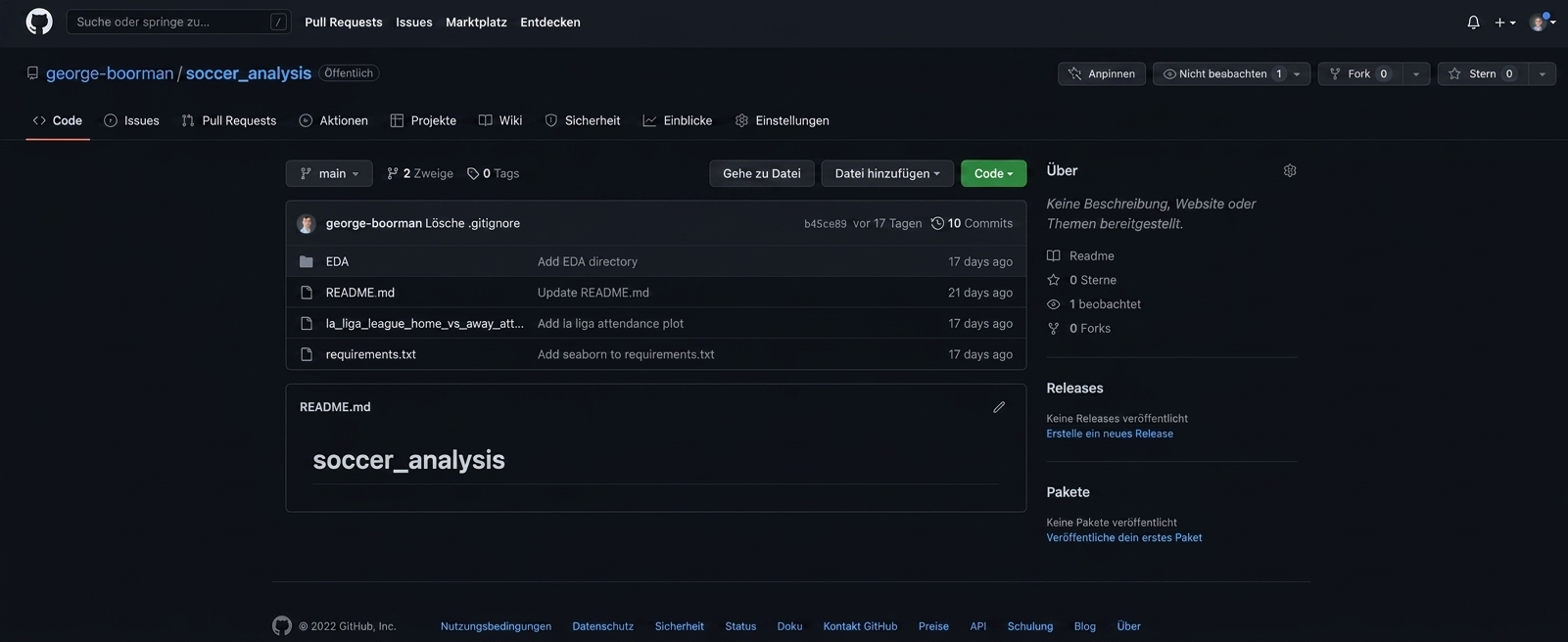The height and width of the screenshot is (642, 1568).
Task: Open the Pull Requests repo tab
Action: pyautogui.click(x=229, y=120)
